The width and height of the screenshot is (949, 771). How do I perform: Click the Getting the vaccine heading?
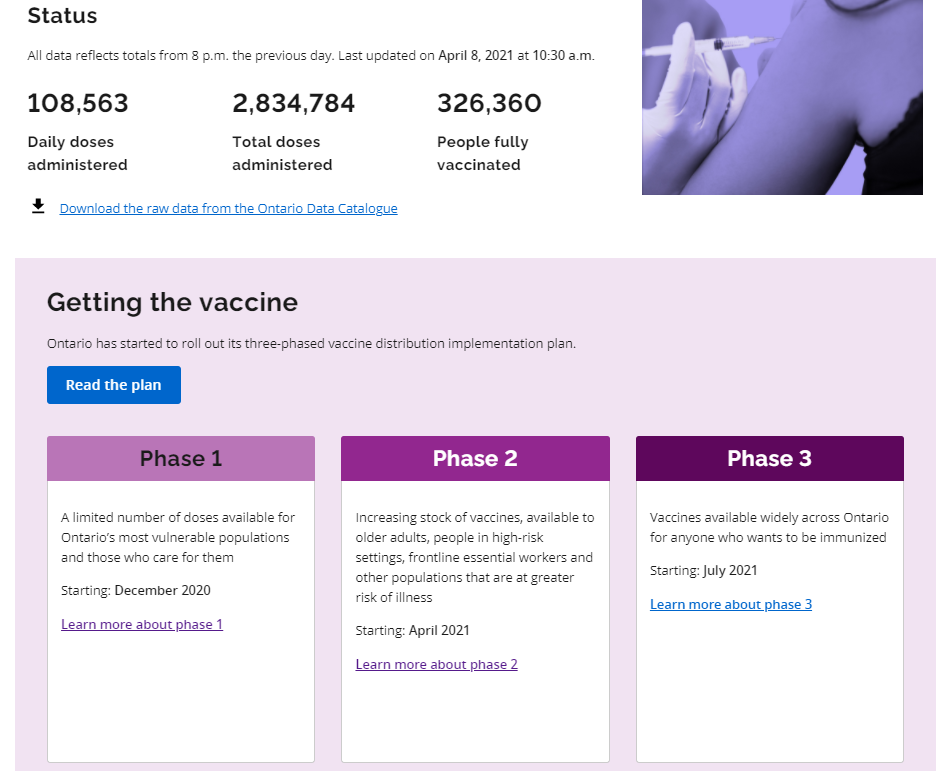click(x=172, y=302)
